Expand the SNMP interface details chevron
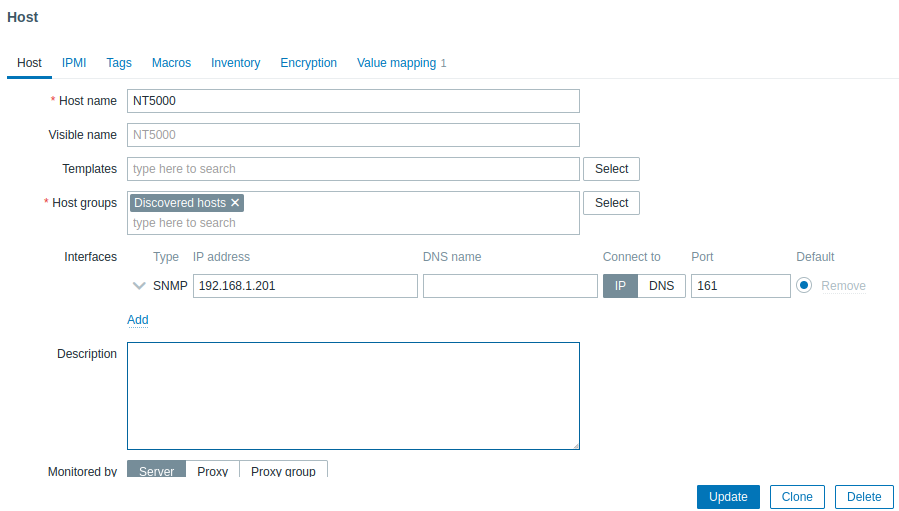The width and height of the screenshot is (899, 511). tap(139, 286)
